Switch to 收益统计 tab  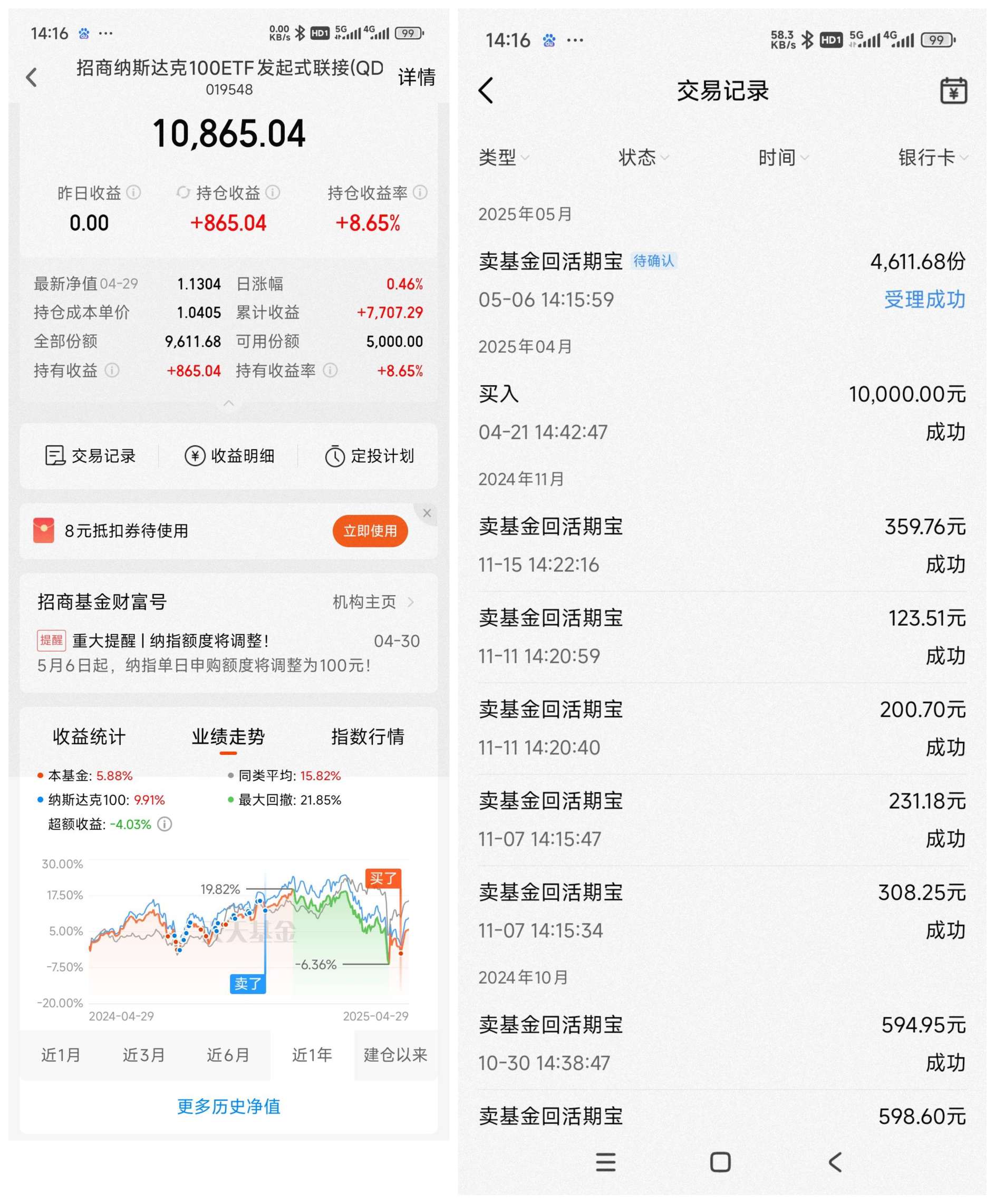[x=89, y=736]
